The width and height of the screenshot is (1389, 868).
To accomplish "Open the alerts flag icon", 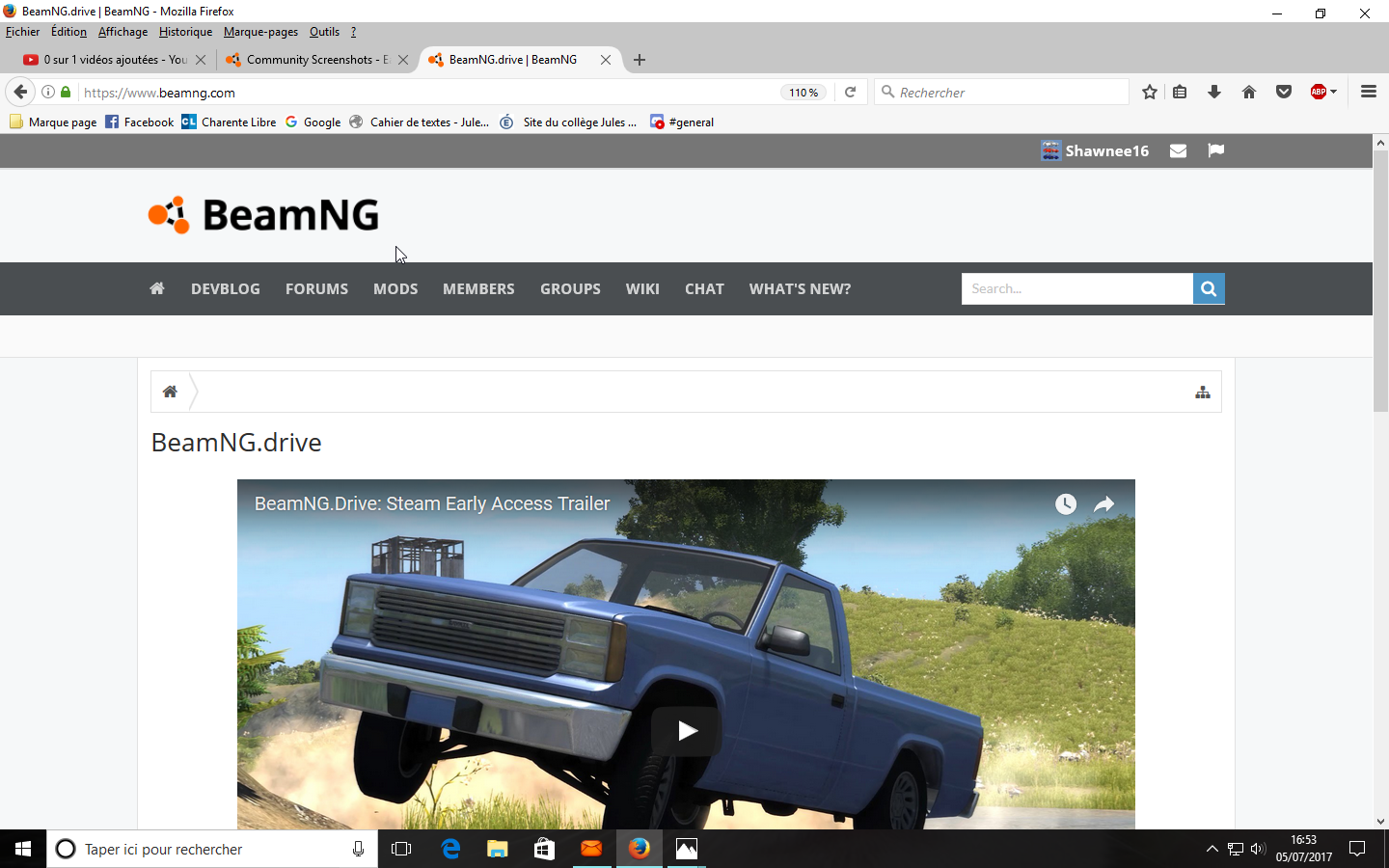I will coord(1216,150).
